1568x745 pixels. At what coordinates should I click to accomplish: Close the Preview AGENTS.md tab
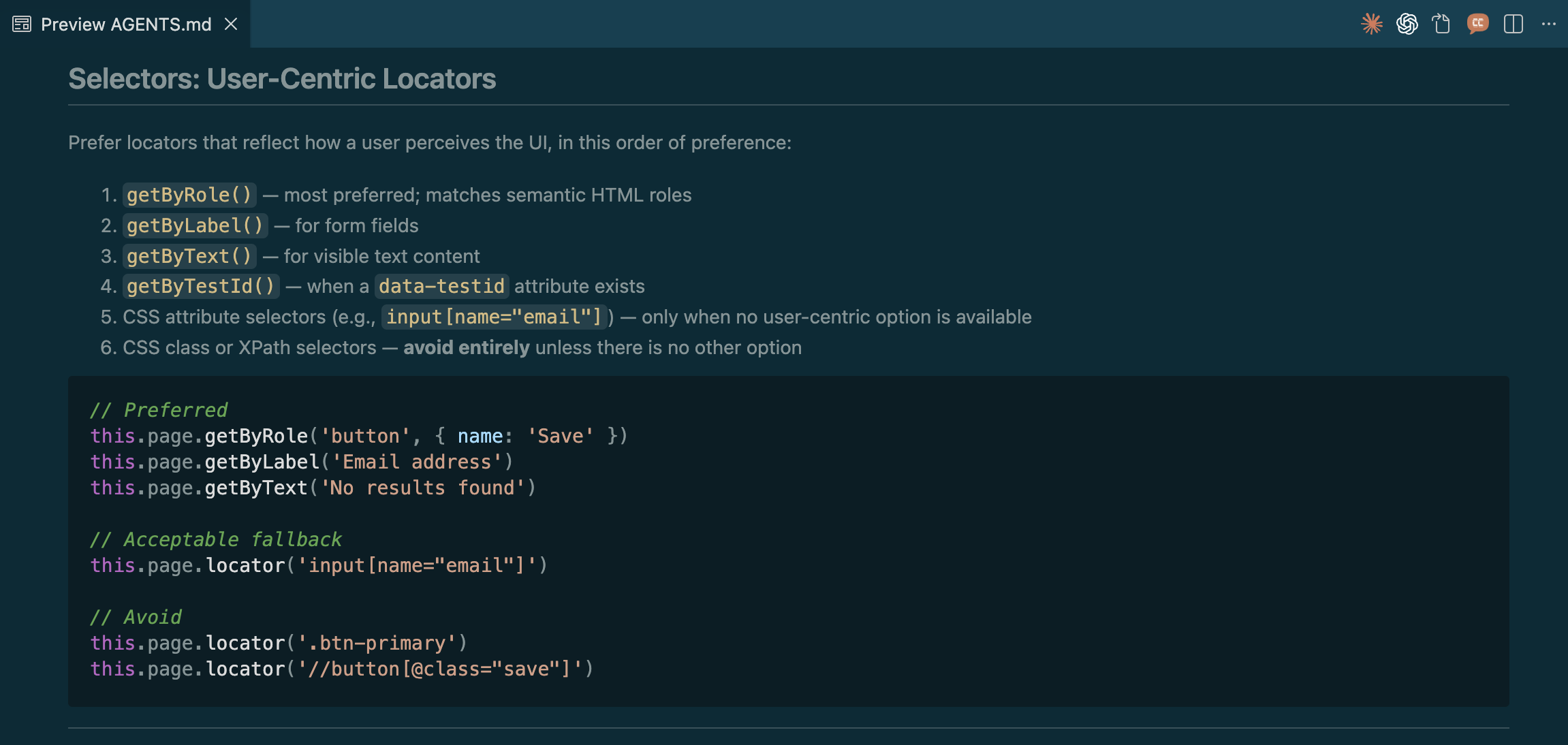pyautogui.click(x=231, y=24)
